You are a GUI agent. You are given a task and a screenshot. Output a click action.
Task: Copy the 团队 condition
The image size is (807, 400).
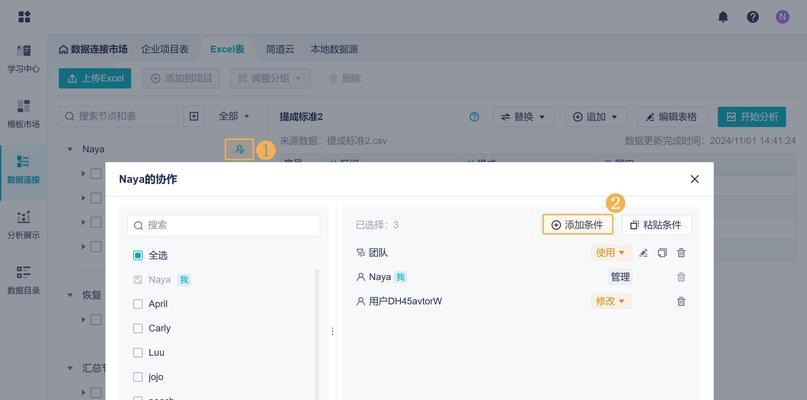662,253
